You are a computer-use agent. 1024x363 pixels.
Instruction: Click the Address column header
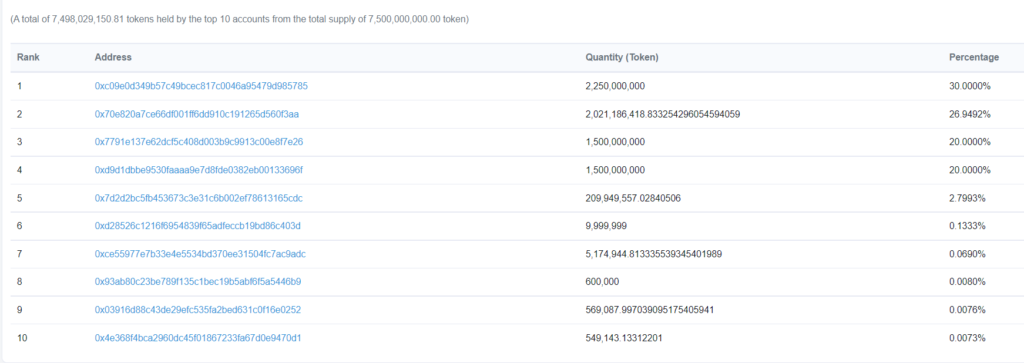113,57
